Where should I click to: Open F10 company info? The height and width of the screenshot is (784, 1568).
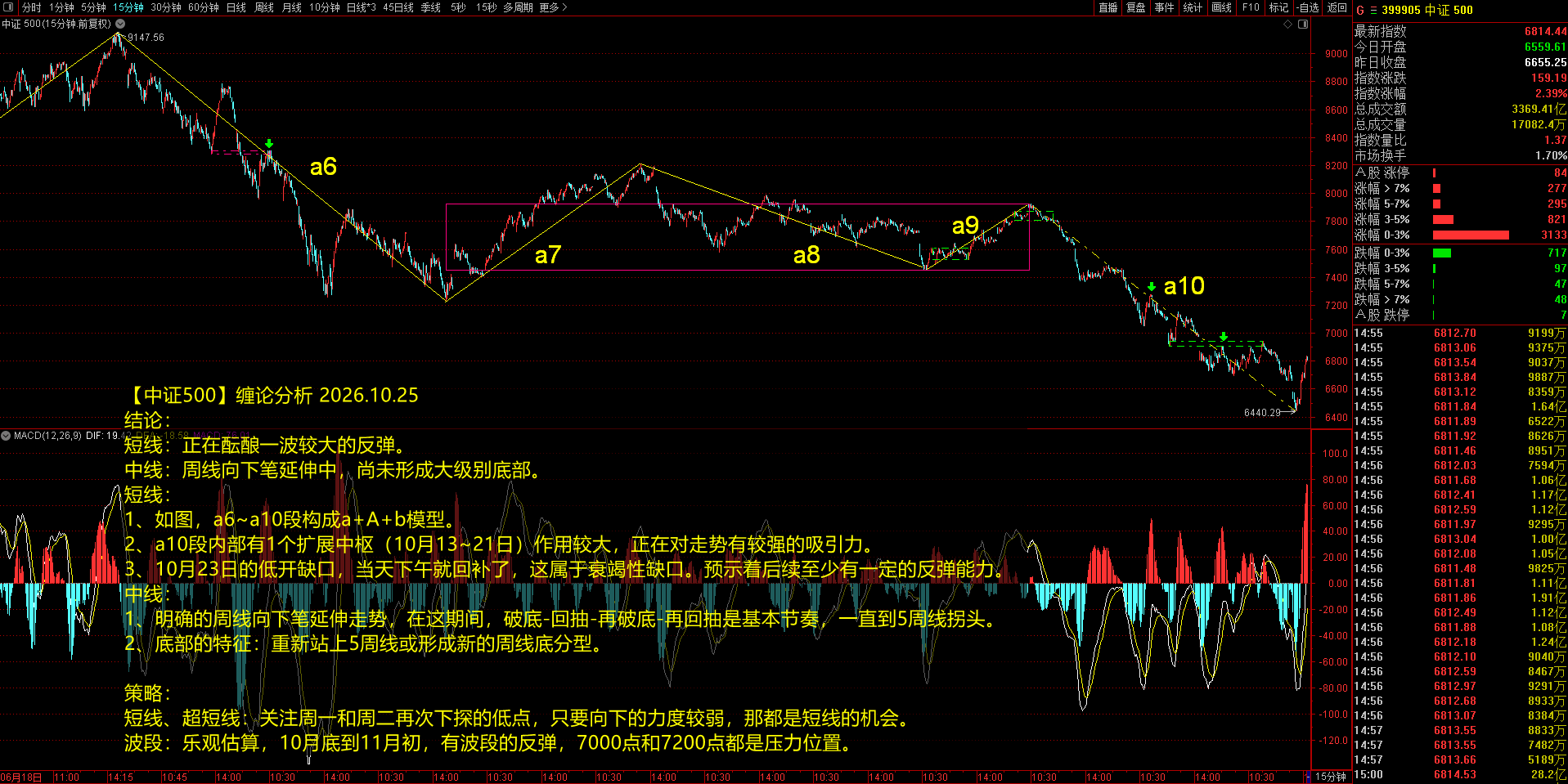point(1251,7)
